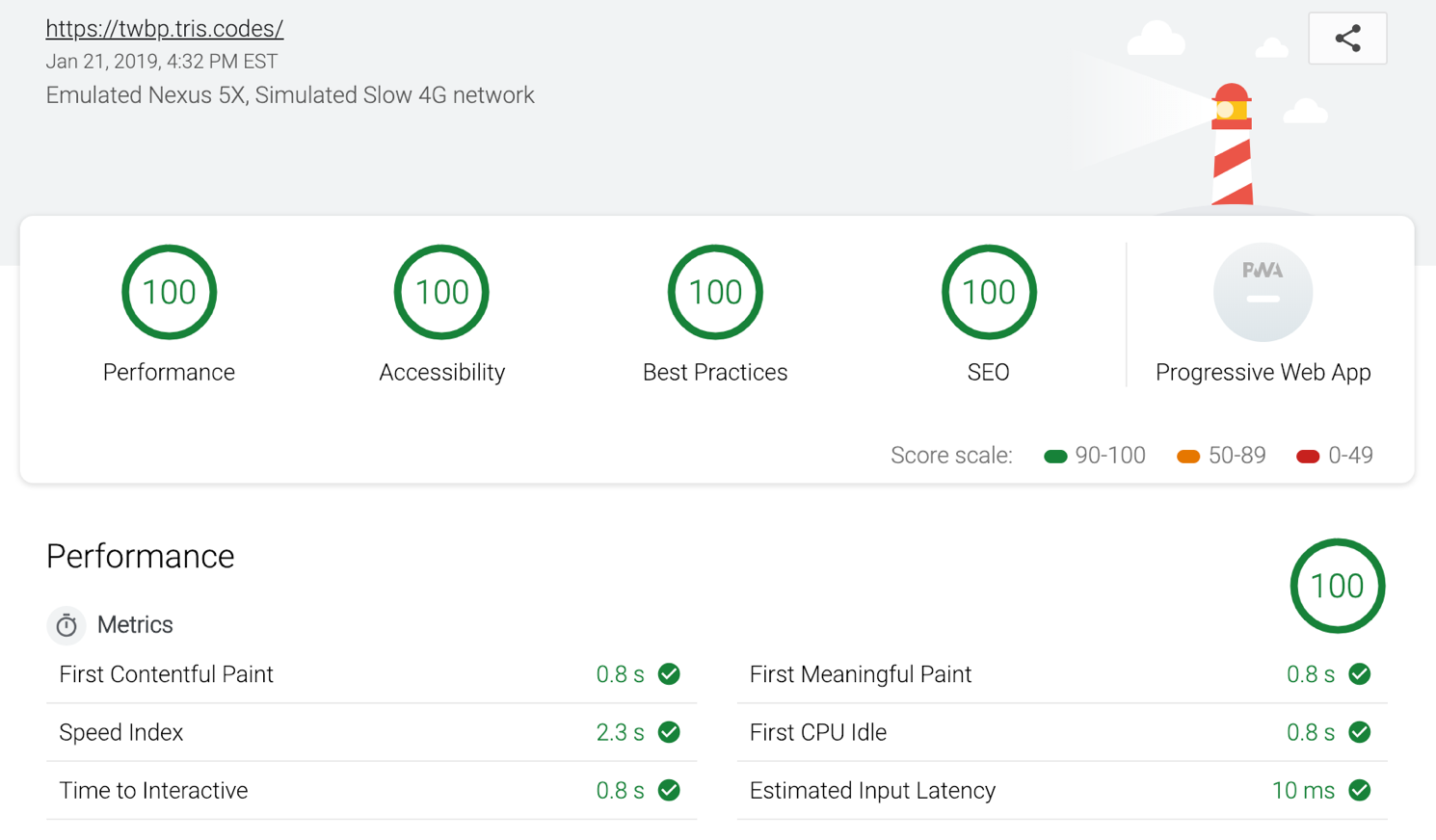
Task: Click the orange 50-89 score scale swatch
Action: click(1188, 456)
